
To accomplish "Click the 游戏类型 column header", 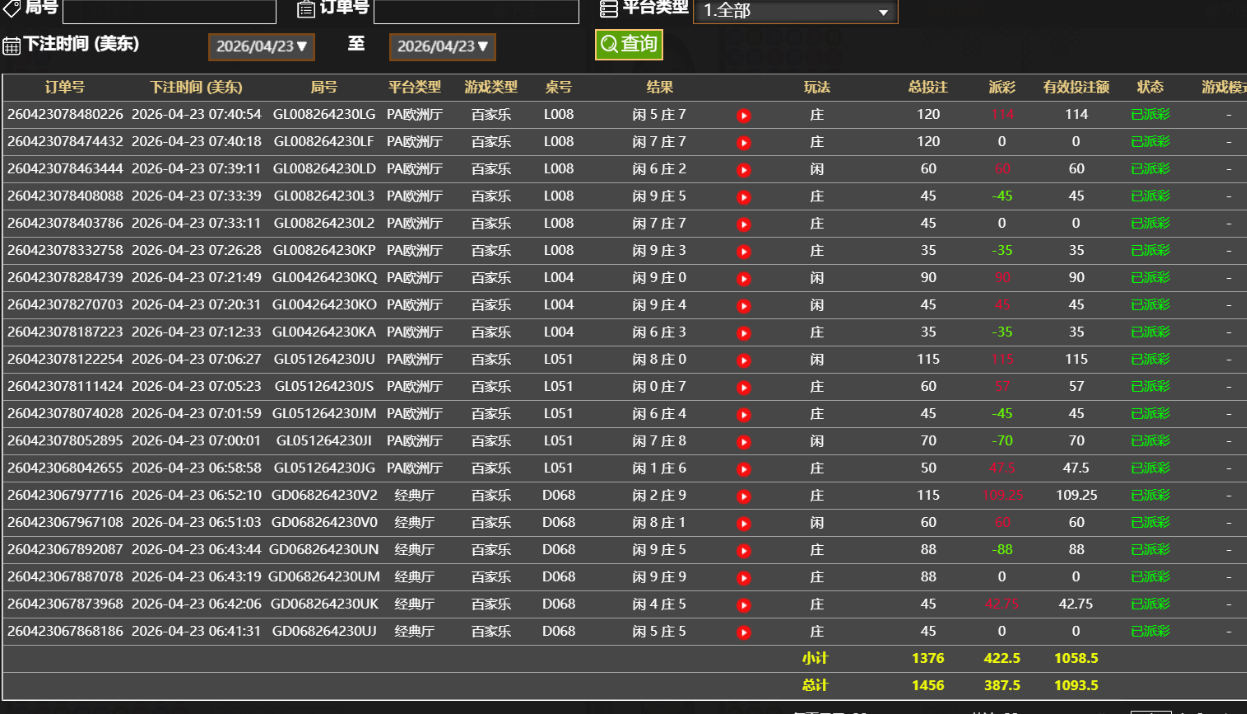I will [x=491, y=87].
